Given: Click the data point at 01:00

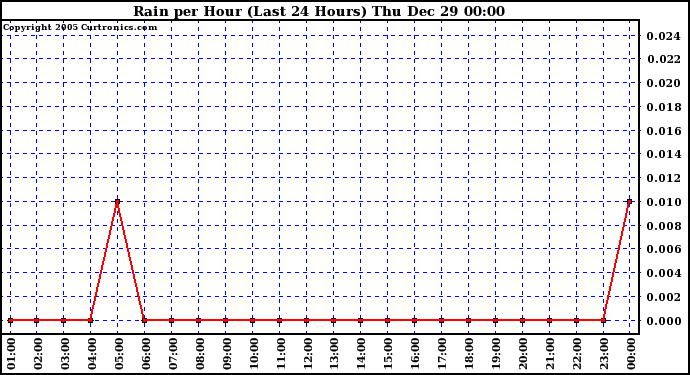Looking at the screenshot, I should [x=11, y=320].
